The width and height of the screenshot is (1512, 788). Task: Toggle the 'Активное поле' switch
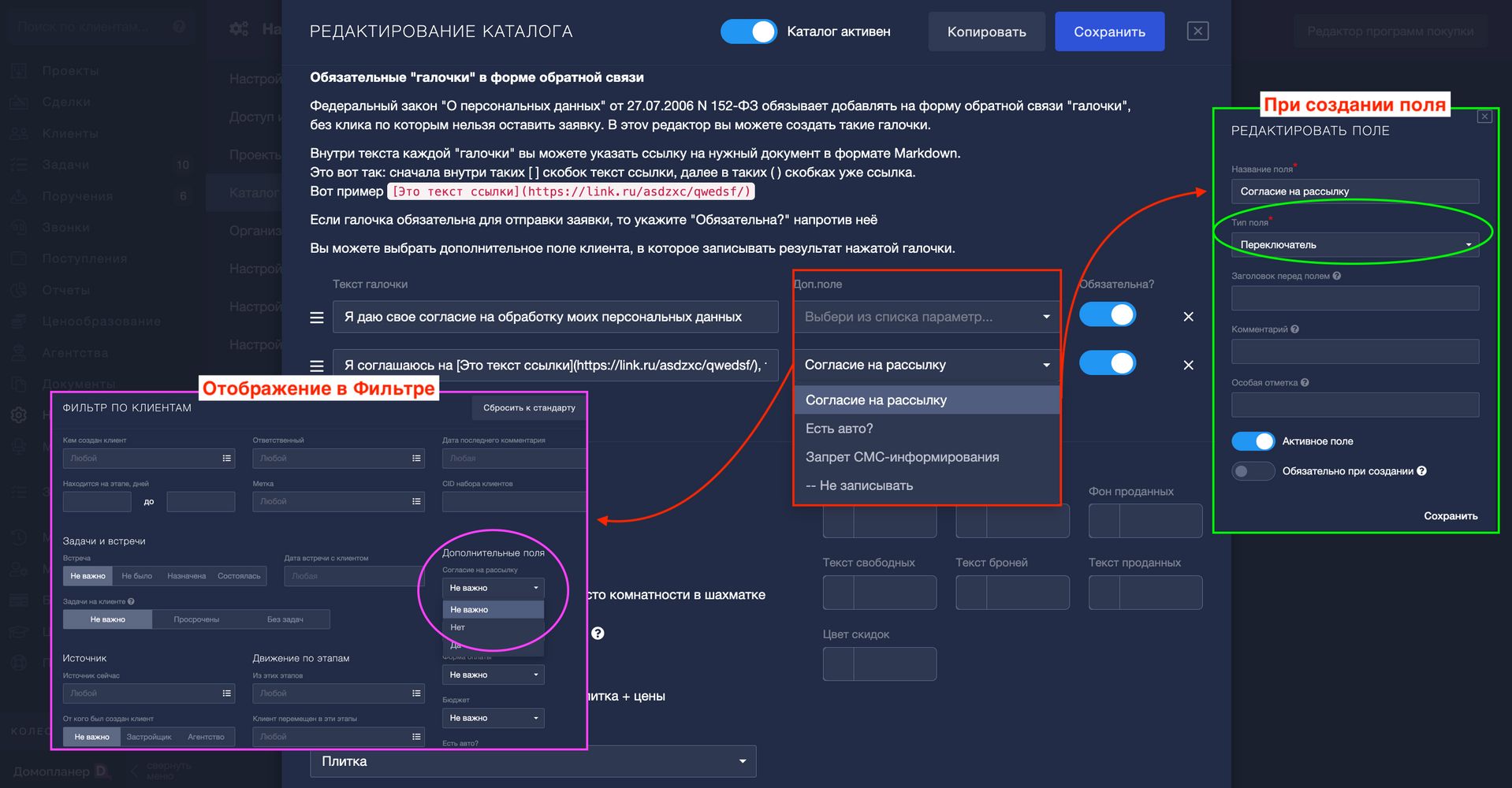point(1253,441)
